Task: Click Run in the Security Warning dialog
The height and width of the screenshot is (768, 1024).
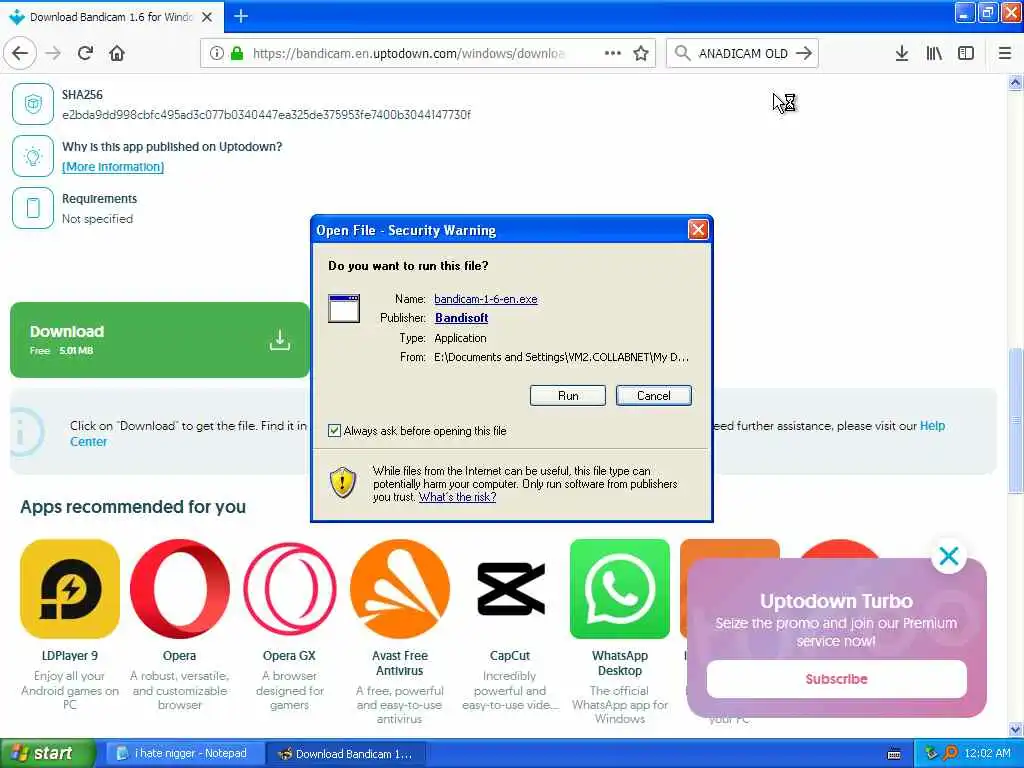Action: click(x=568, y=396)
